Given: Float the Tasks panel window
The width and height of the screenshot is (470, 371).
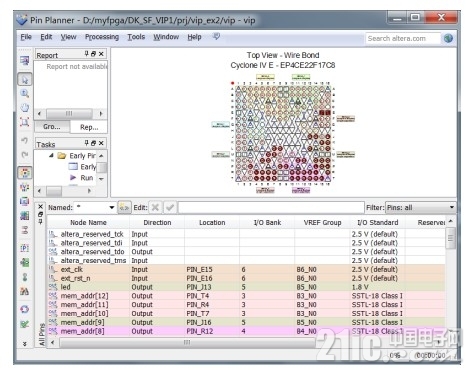Looking at the screenshot, I should (x=94, y=143).
